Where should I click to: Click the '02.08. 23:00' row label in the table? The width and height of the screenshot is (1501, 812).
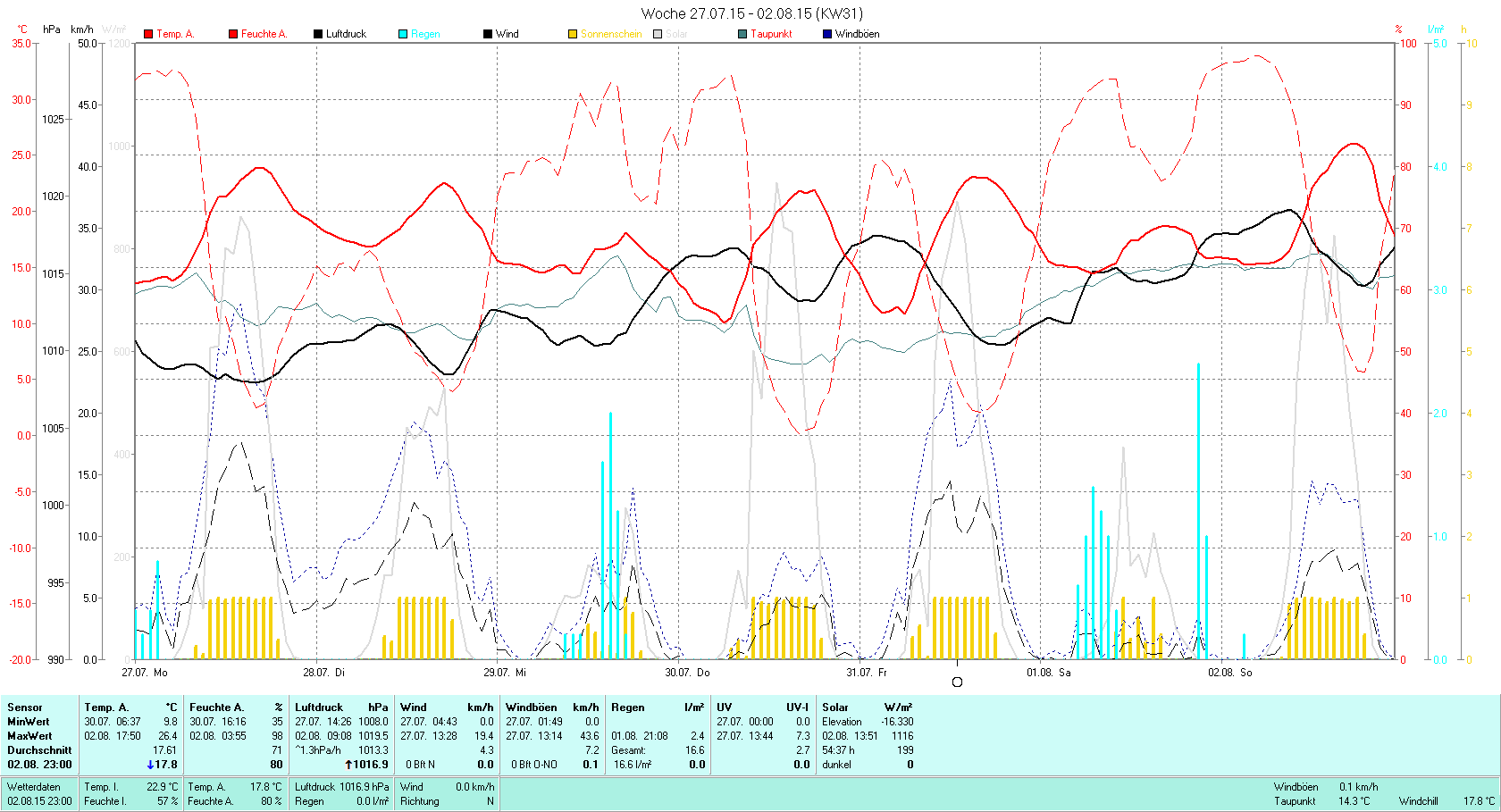39,765
